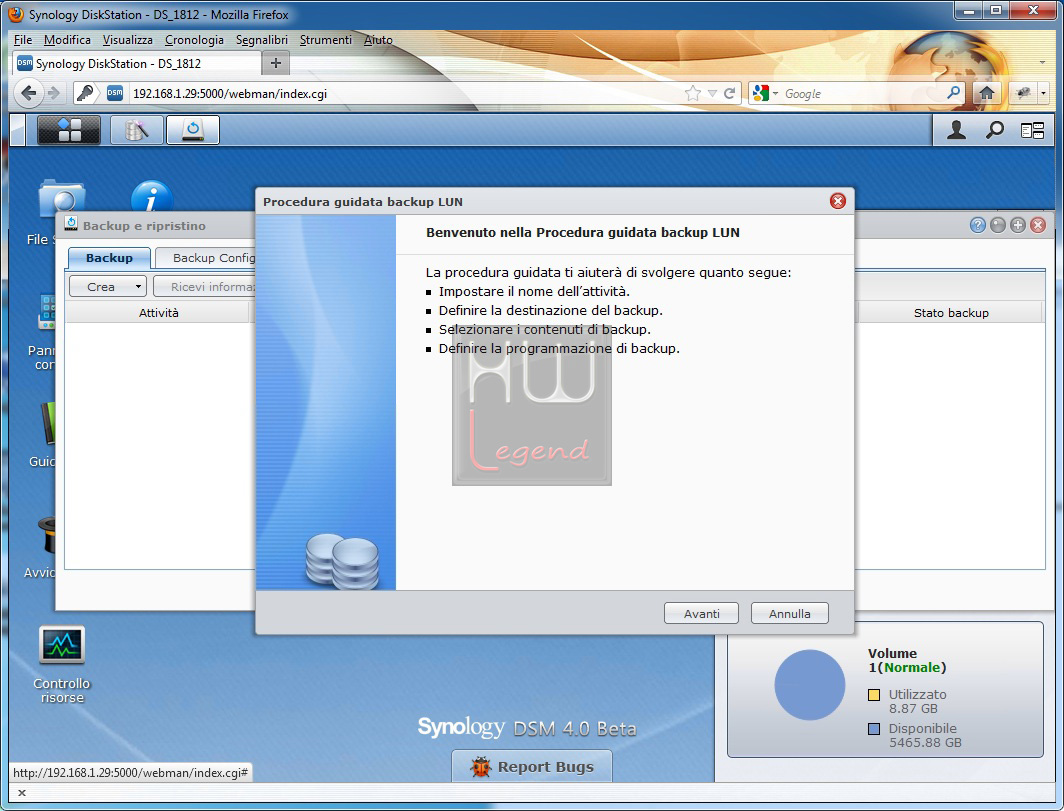1064x811 pixels.
Task: Click the Avanti button
Action: [x=702, y=614]
